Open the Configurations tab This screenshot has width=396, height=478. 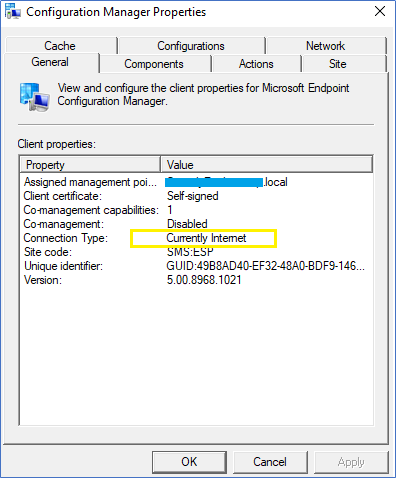191,46
